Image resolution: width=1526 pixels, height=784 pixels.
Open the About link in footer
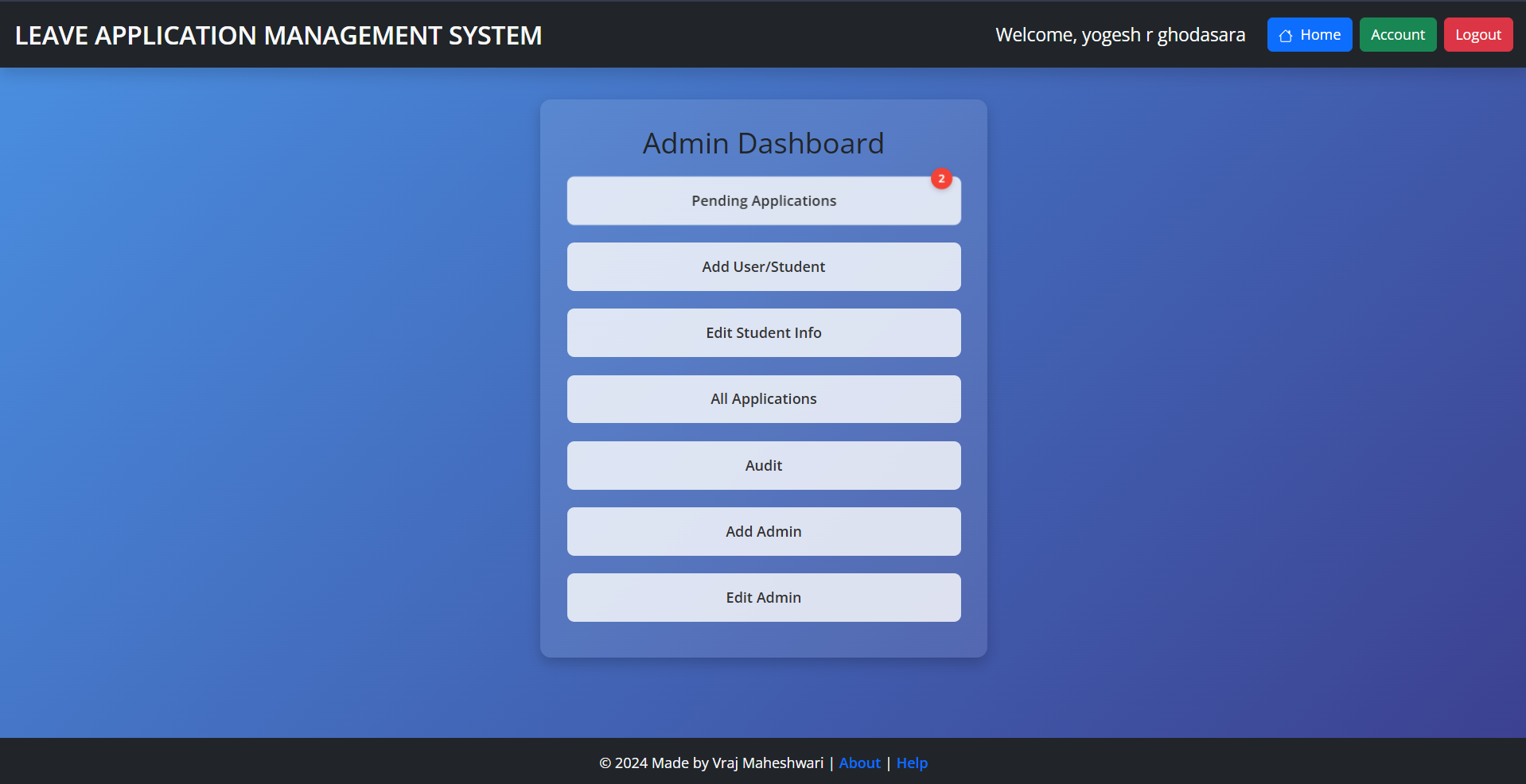pos(859,763)
